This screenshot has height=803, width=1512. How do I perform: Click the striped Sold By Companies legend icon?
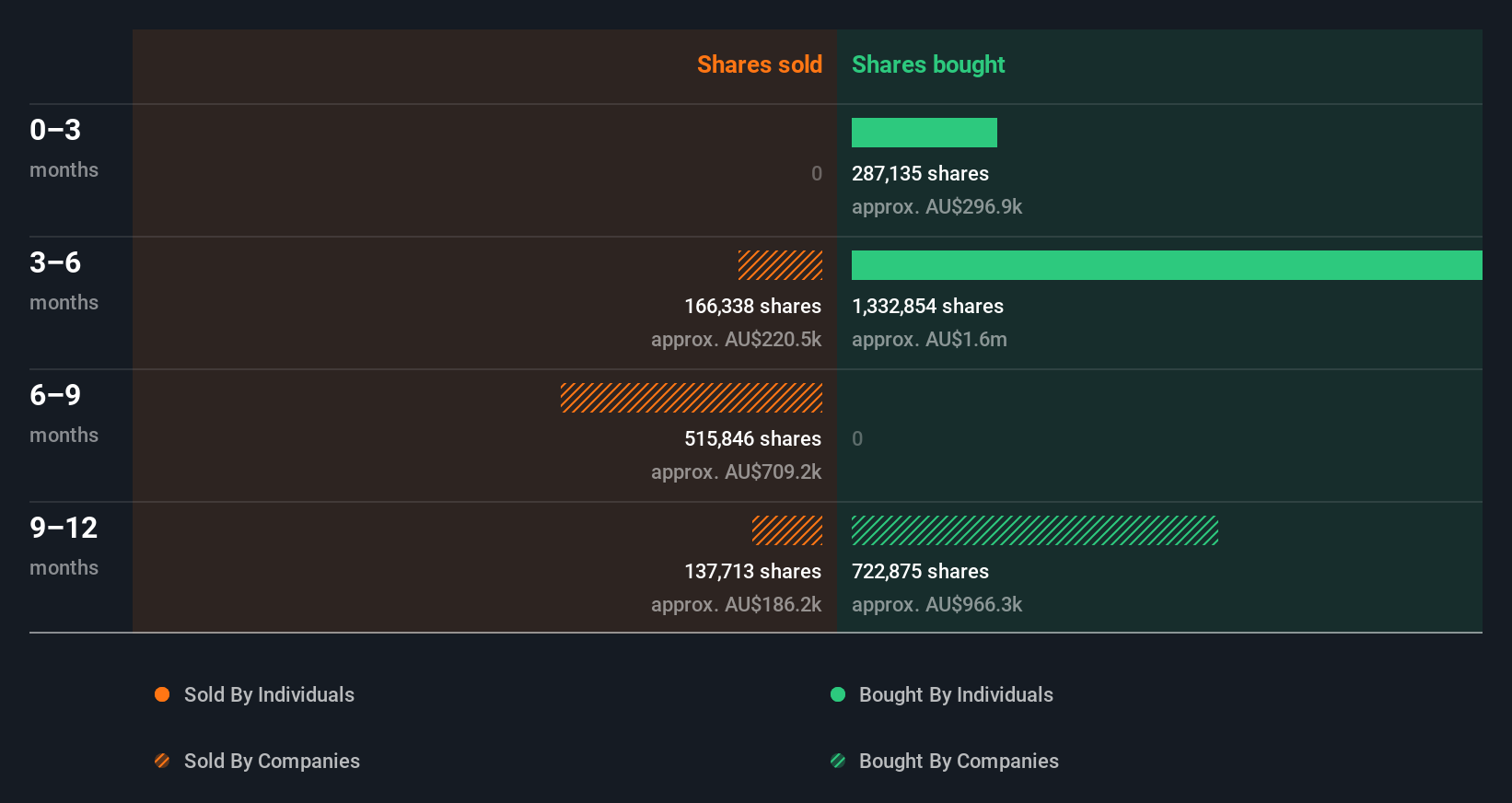[x=162, y=761]
